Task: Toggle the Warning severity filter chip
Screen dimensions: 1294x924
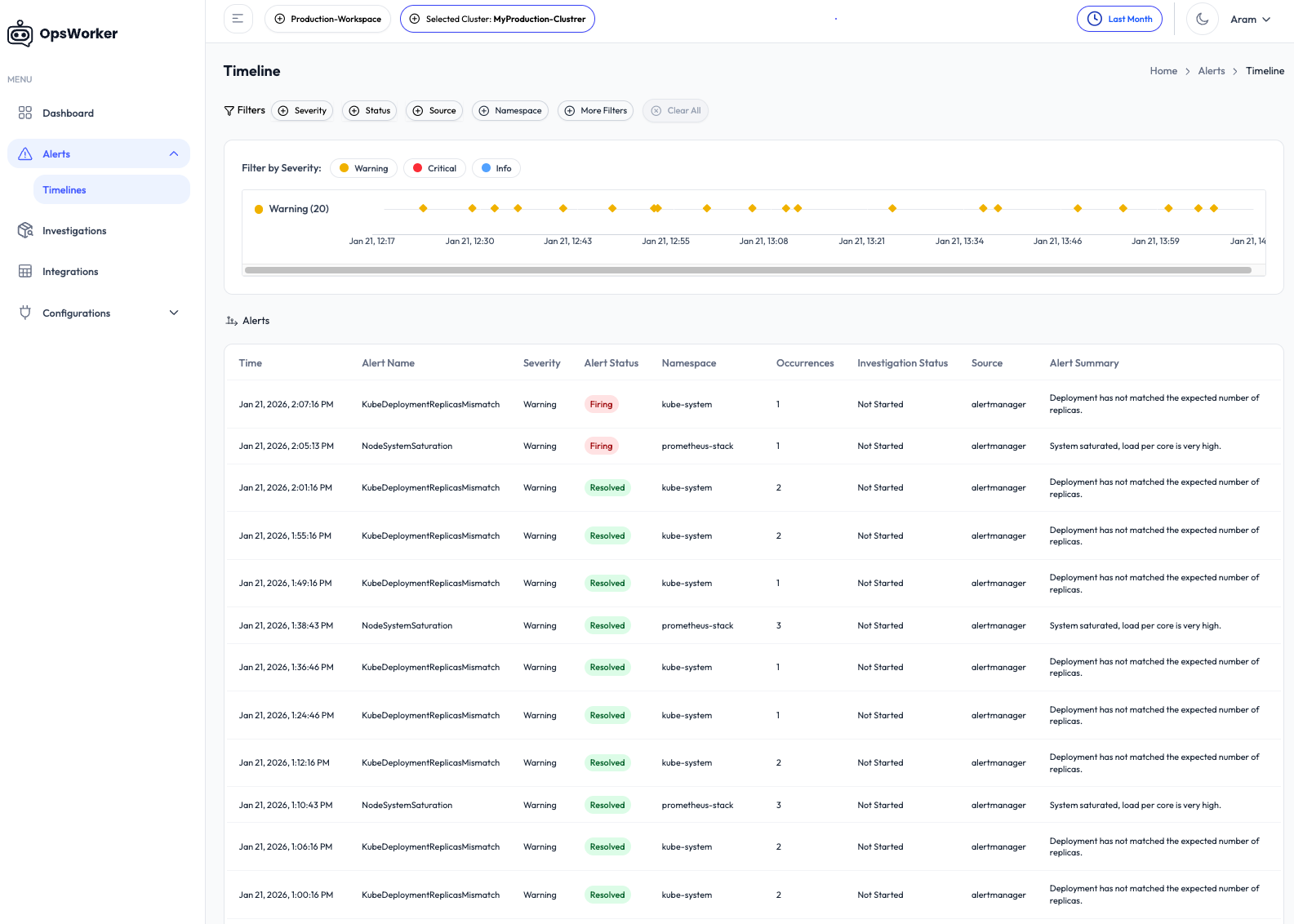Action: click(x=364, y=168)
